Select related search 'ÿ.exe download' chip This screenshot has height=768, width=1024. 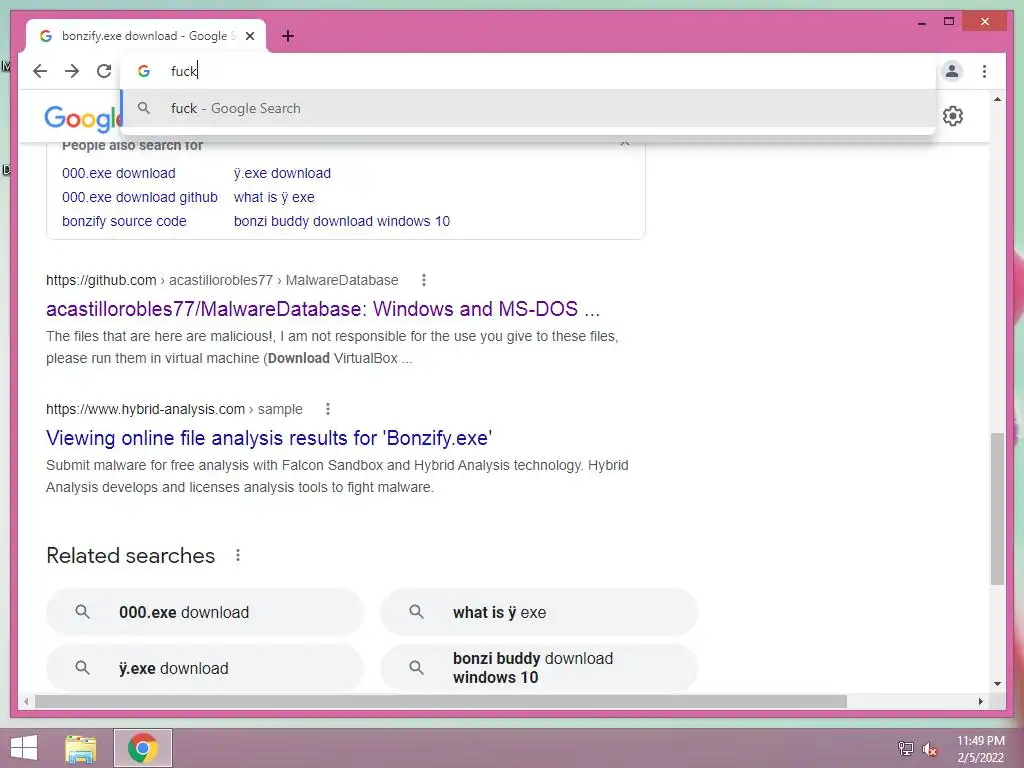click(204, 668)
